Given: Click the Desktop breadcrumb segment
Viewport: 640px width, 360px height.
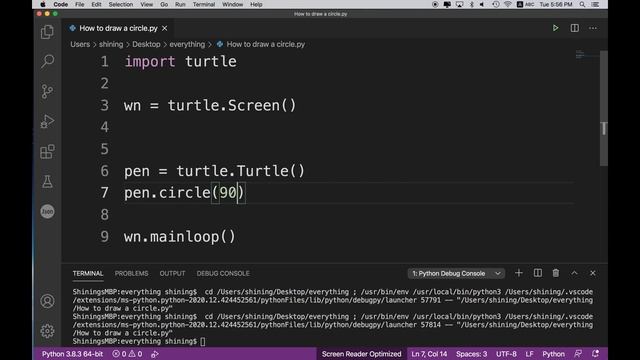Looking at the screenshot, I should click(x=146, y=44).
